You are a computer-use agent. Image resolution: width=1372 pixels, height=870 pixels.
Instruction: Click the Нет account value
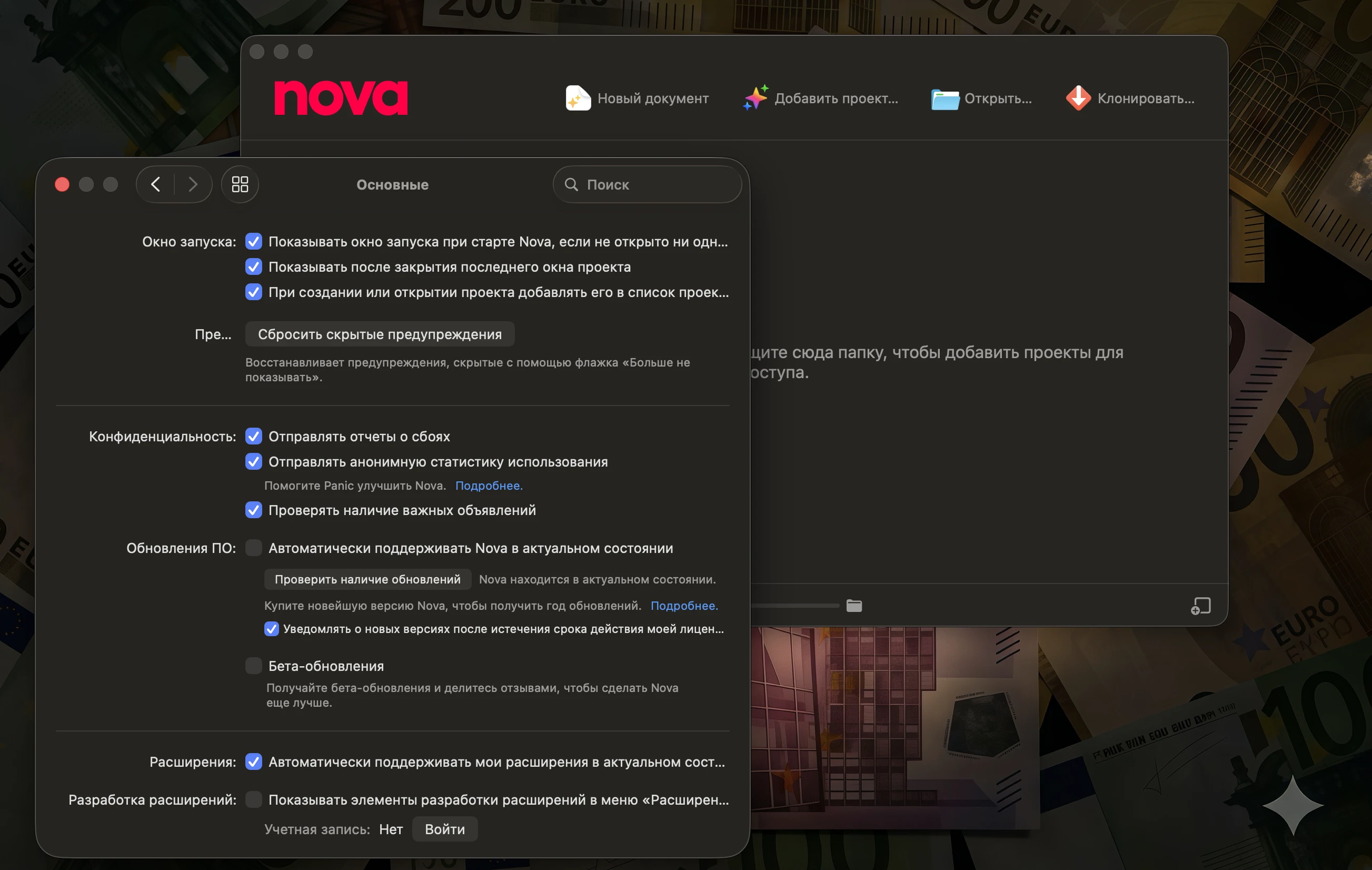[391, 829]
